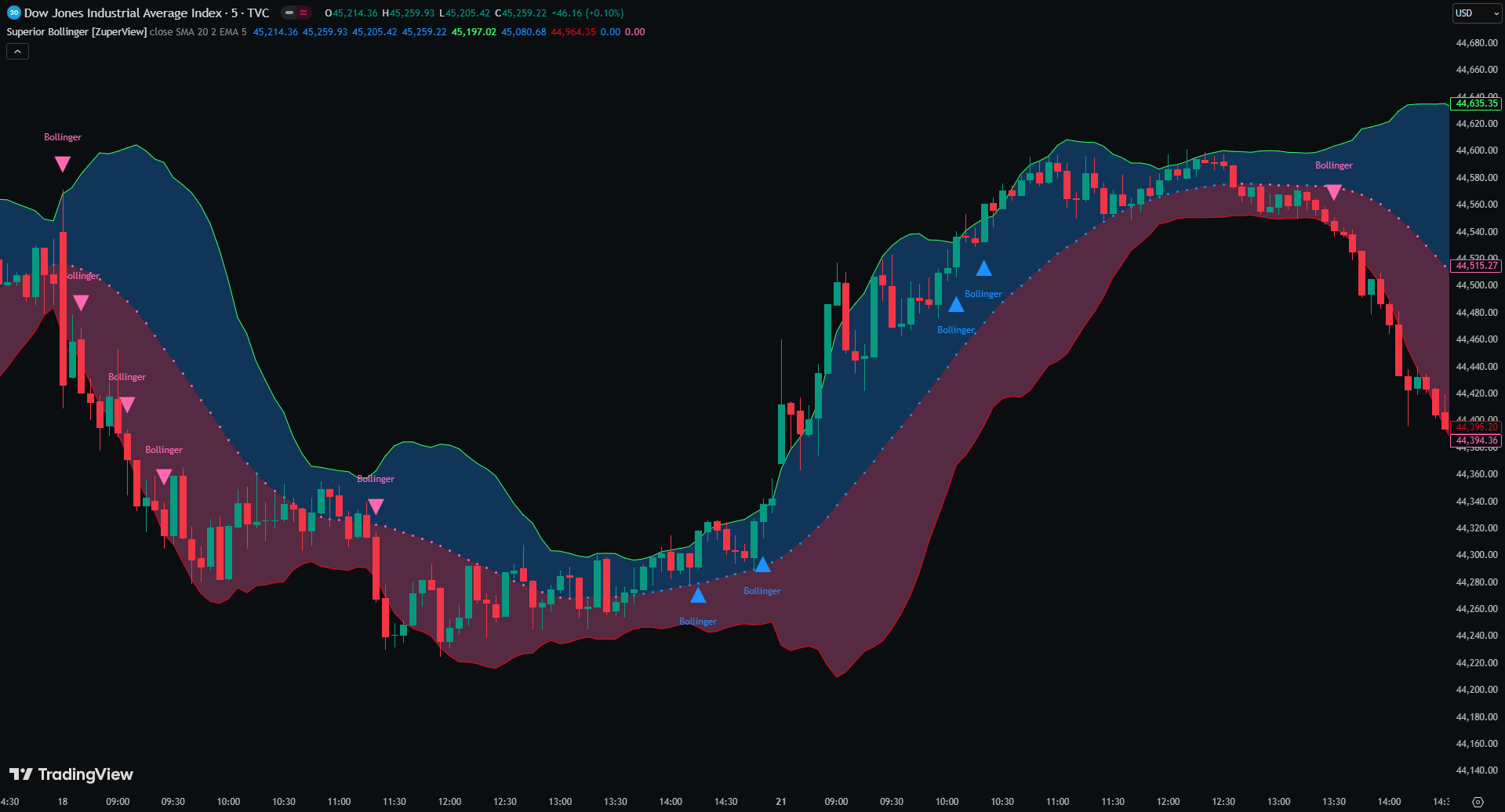
Task: Click the Dow Jones symbol logo badge
Action: [13, 13]
